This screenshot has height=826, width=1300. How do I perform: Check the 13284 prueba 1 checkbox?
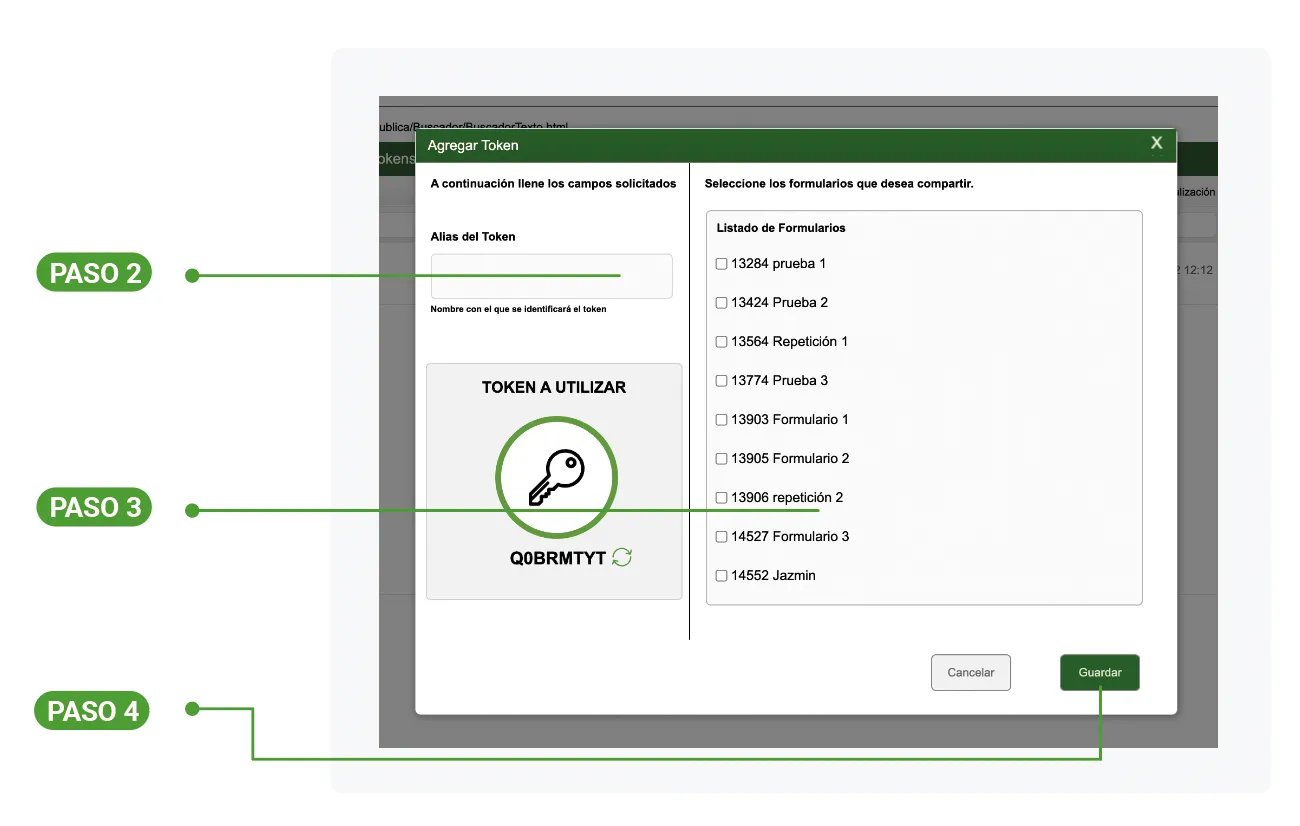722,264
